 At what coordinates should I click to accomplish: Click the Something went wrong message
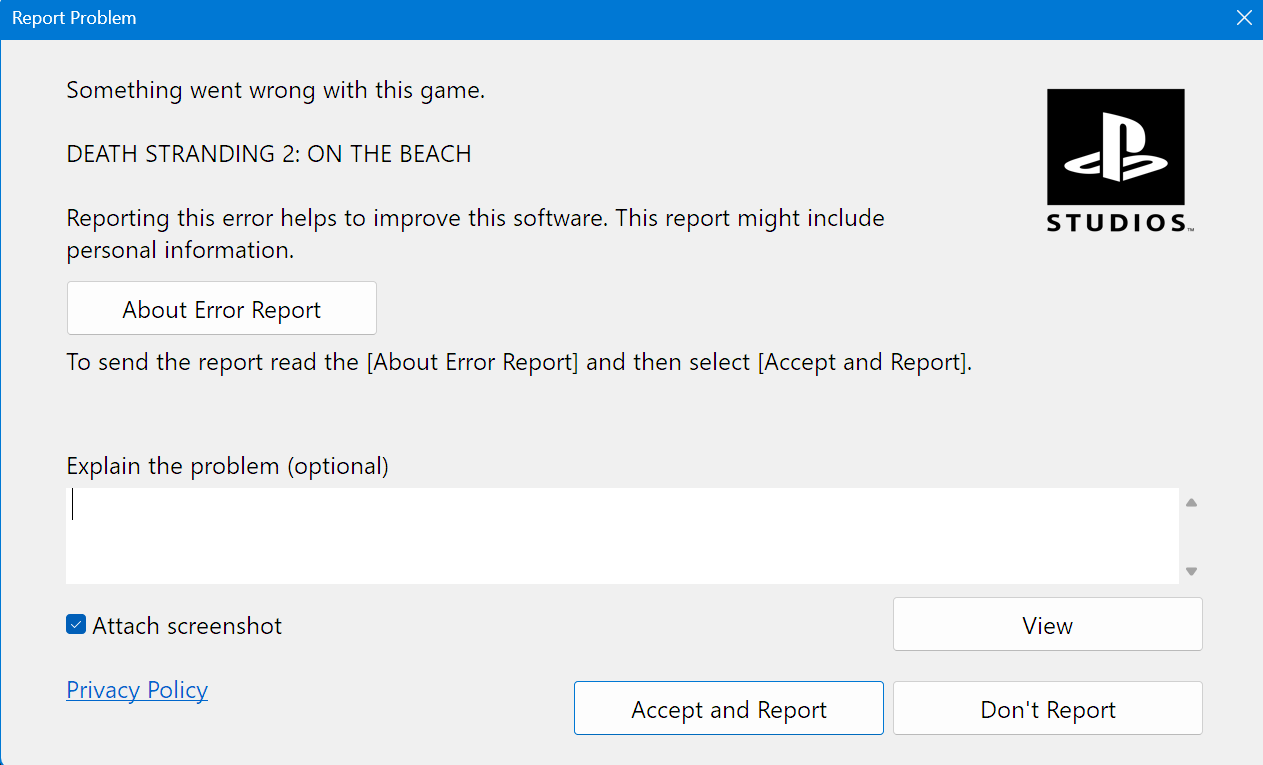[x=275, y=90]
